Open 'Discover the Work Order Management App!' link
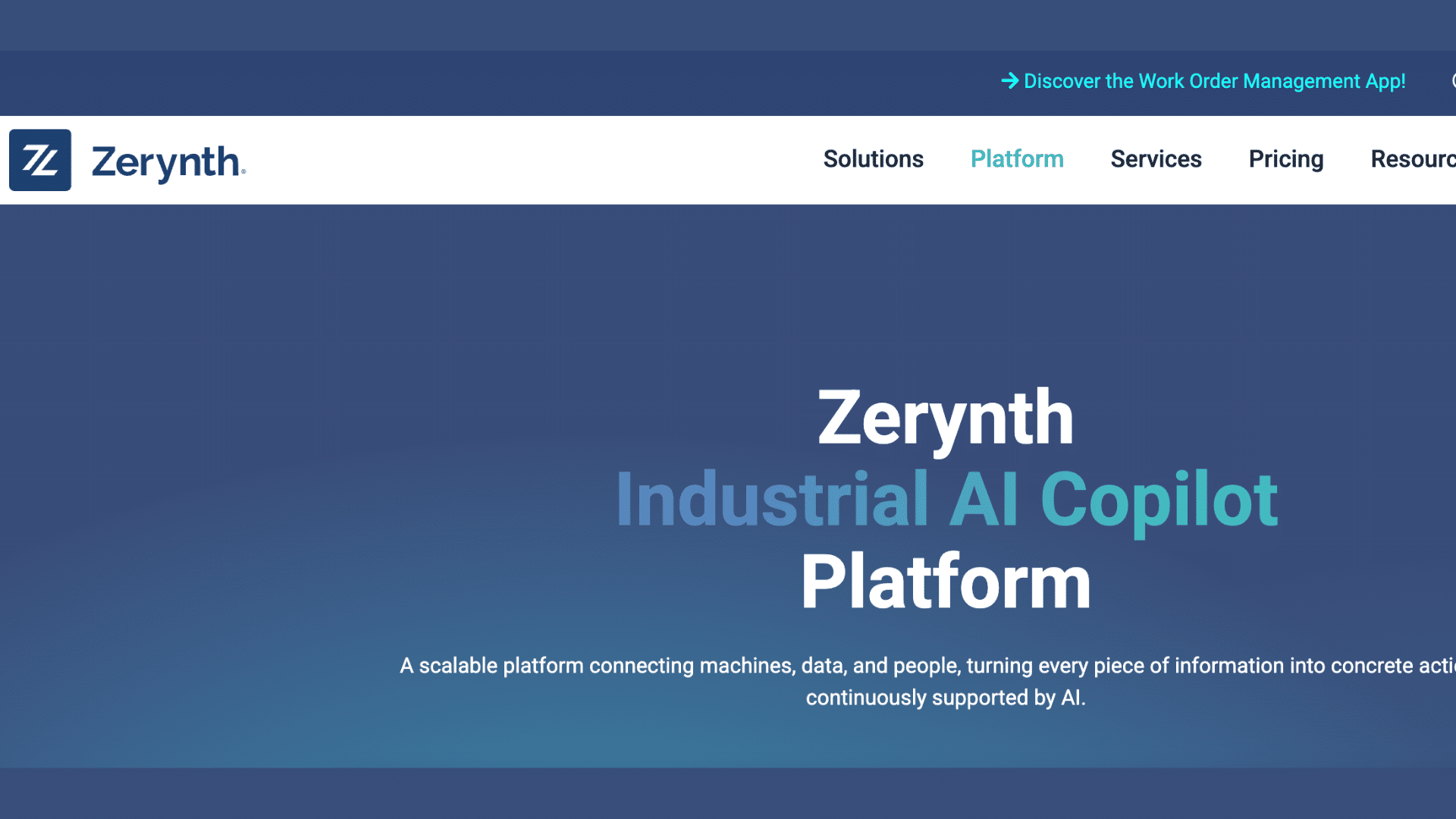Image resolution: width=1456 pixels, height=819 pixels. (1213, 81)
